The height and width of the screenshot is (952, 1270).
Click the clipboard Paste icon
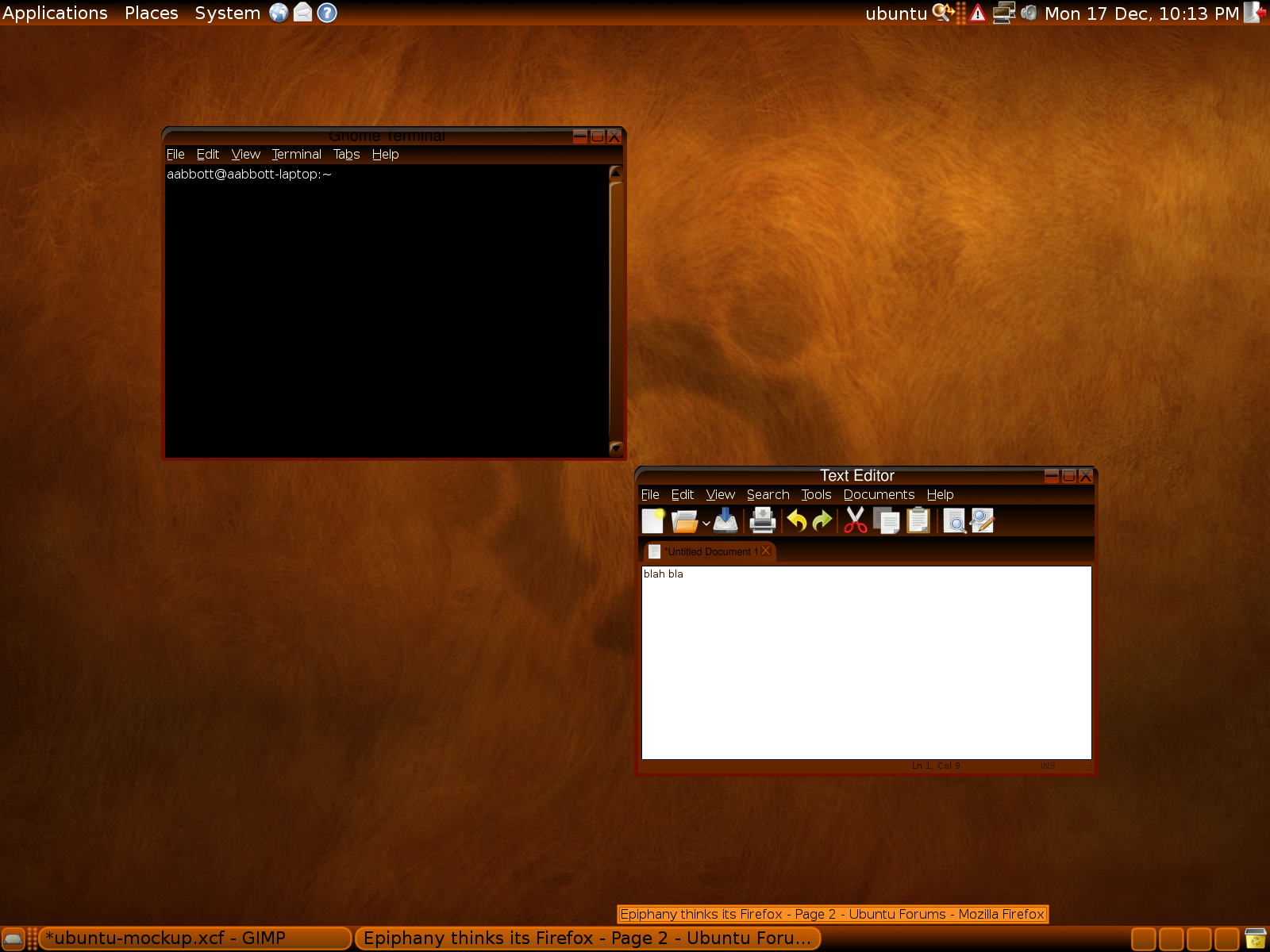click(918, 521)
